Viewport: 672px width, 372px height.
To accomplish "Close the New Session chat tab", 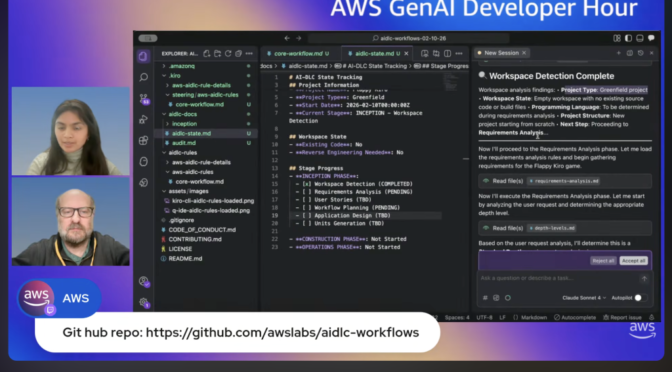I will click(524, 53).
